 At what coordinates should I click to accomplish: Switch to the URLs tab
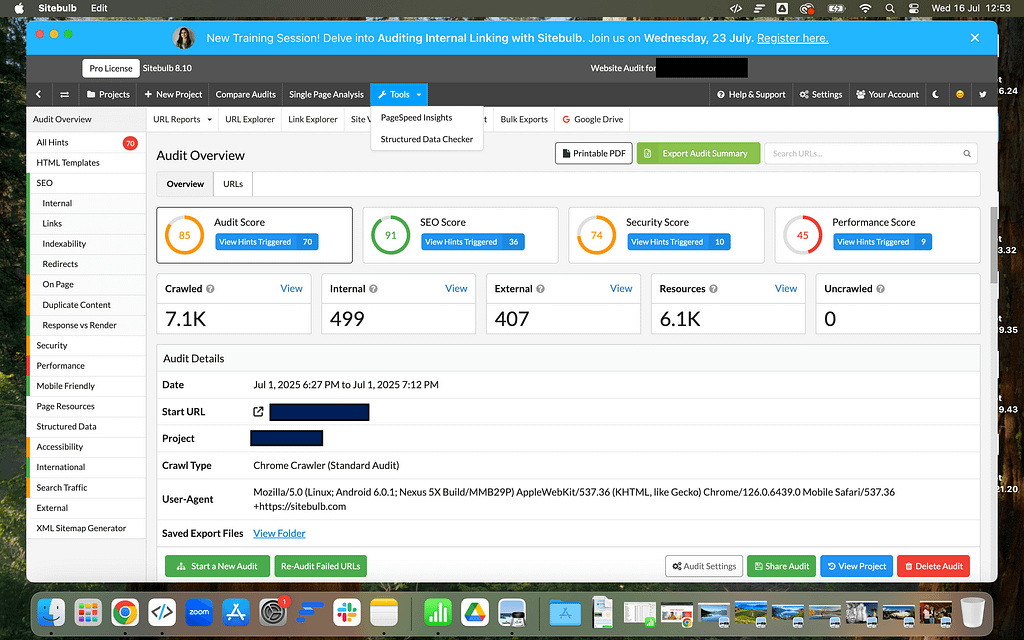coord(233,184)
